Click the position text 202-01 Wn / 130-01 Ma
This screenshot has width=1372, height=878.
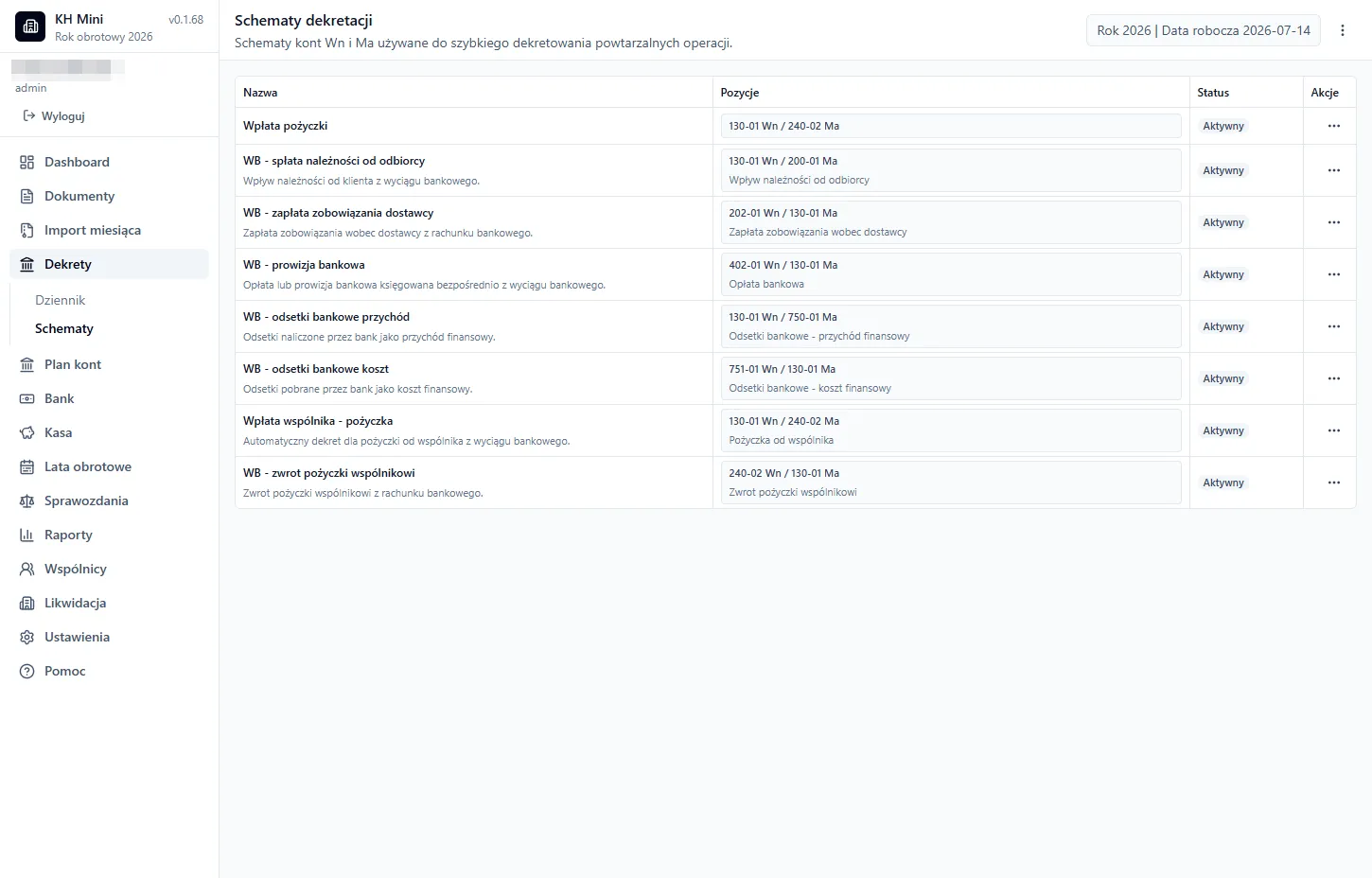(783, 213)
